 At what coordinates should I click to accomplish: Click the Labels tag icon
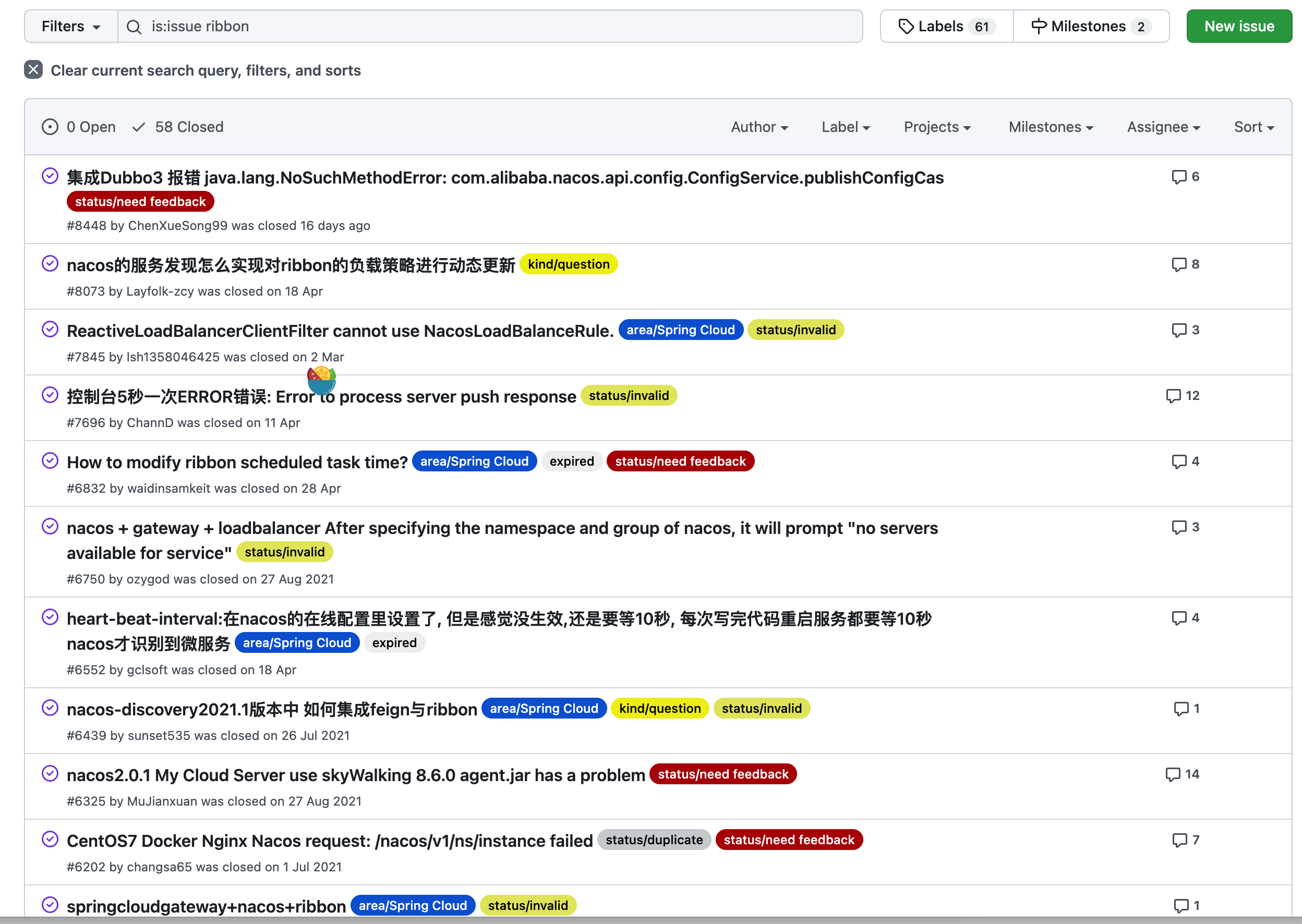click(x=906, y=27)
